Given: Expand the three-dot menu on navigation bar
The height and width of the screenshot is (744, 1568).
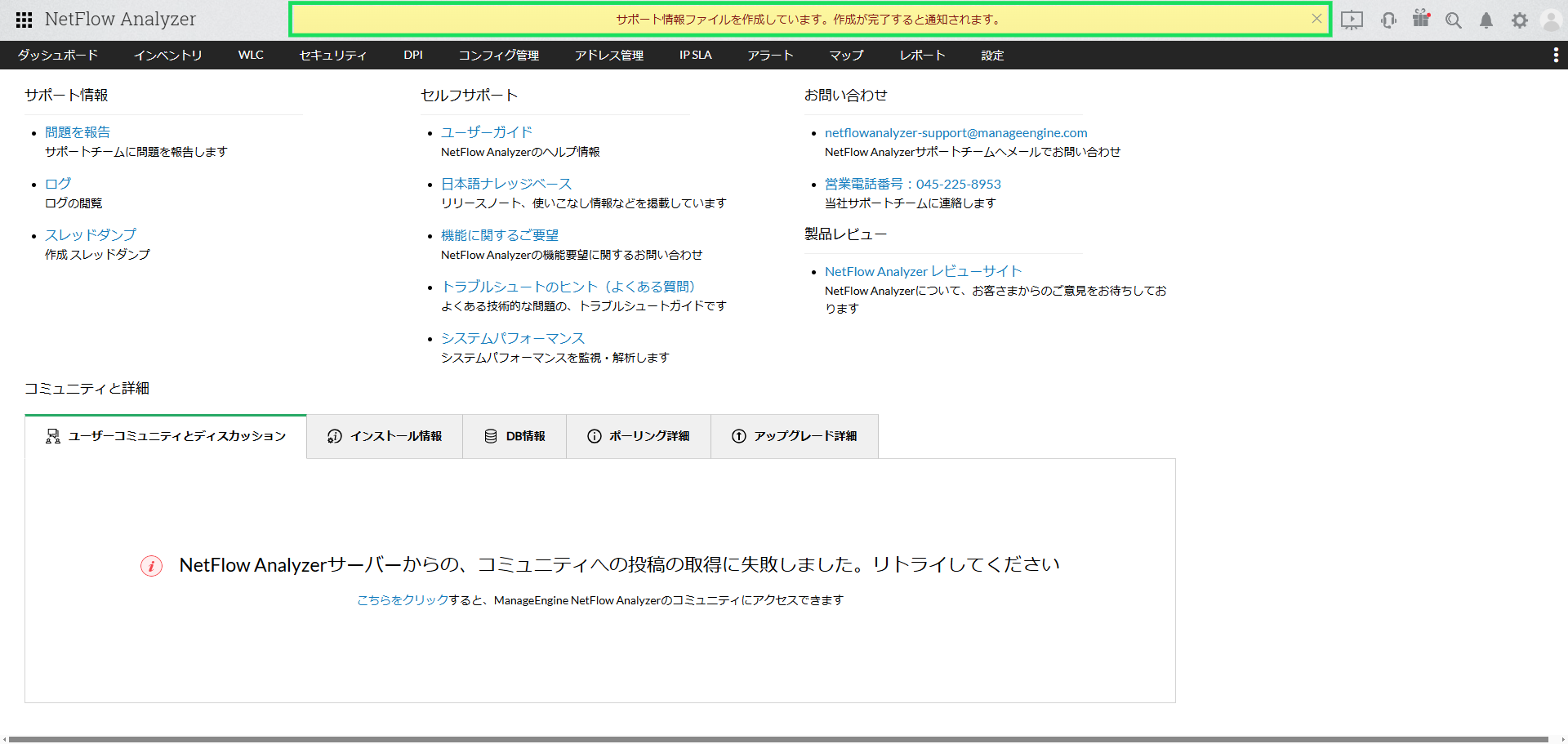Looking at the screenshot, I should [x=1555, y=55].
